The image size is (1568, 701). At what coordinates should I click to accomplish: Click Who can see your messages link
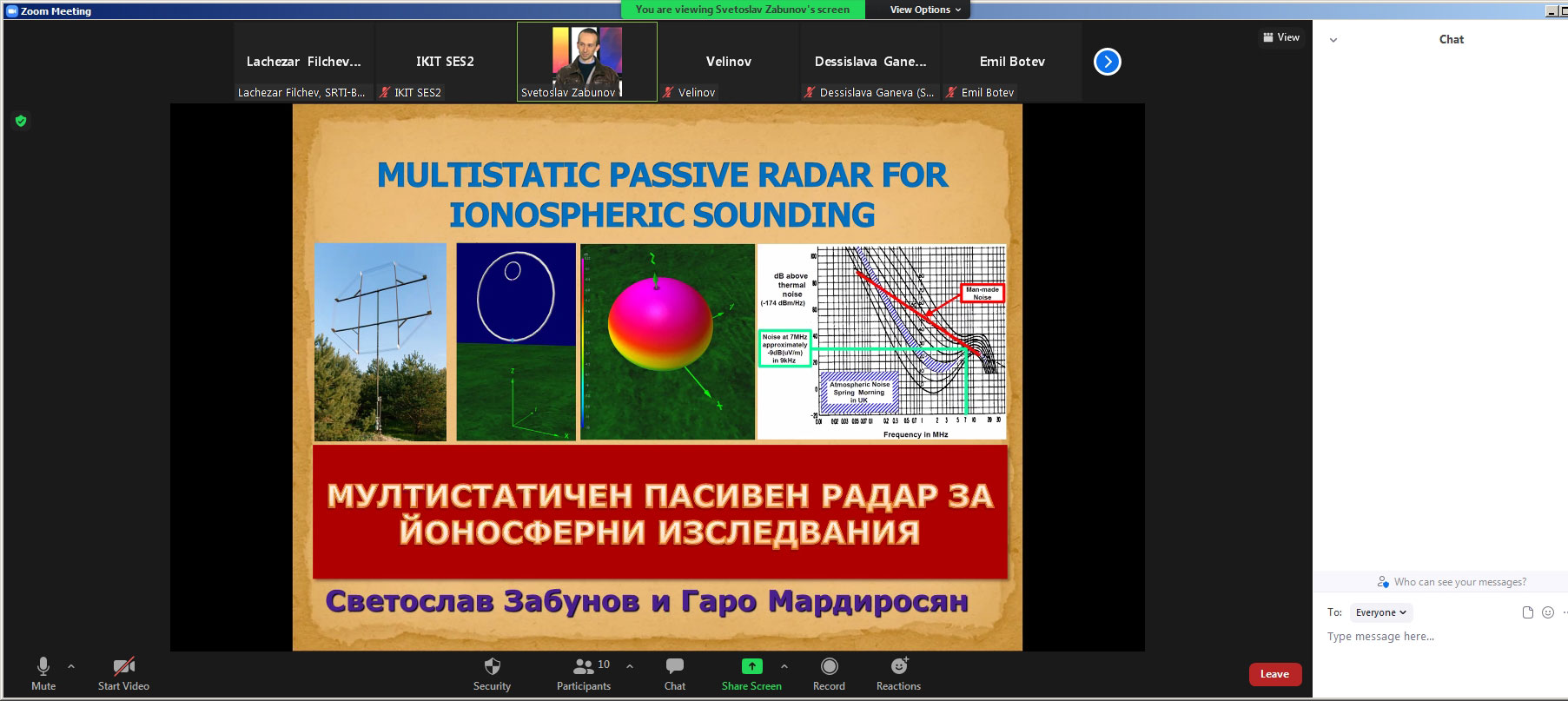point(1459,582)
